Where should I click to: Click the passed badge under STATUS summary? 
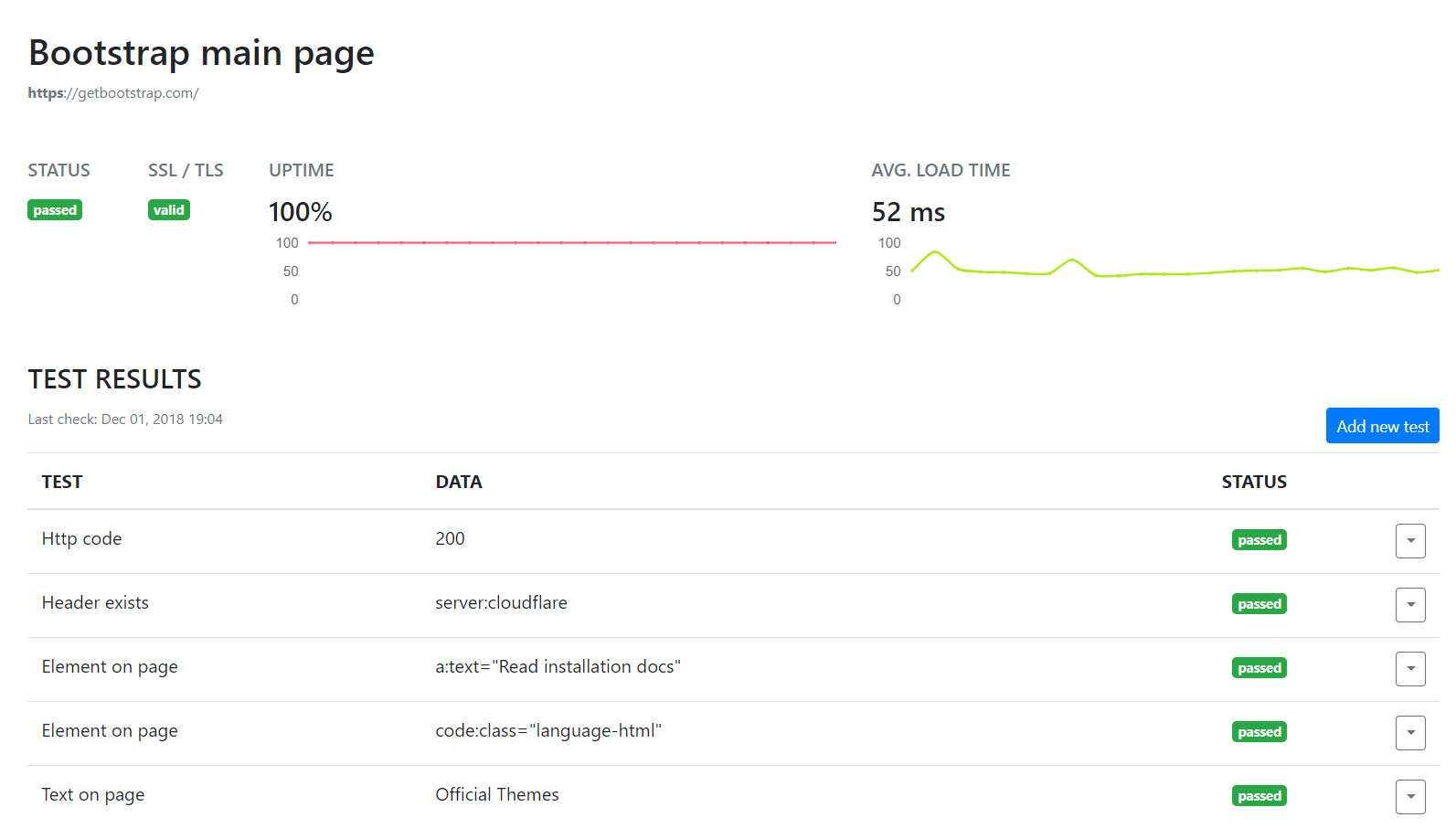pos(55,210)
